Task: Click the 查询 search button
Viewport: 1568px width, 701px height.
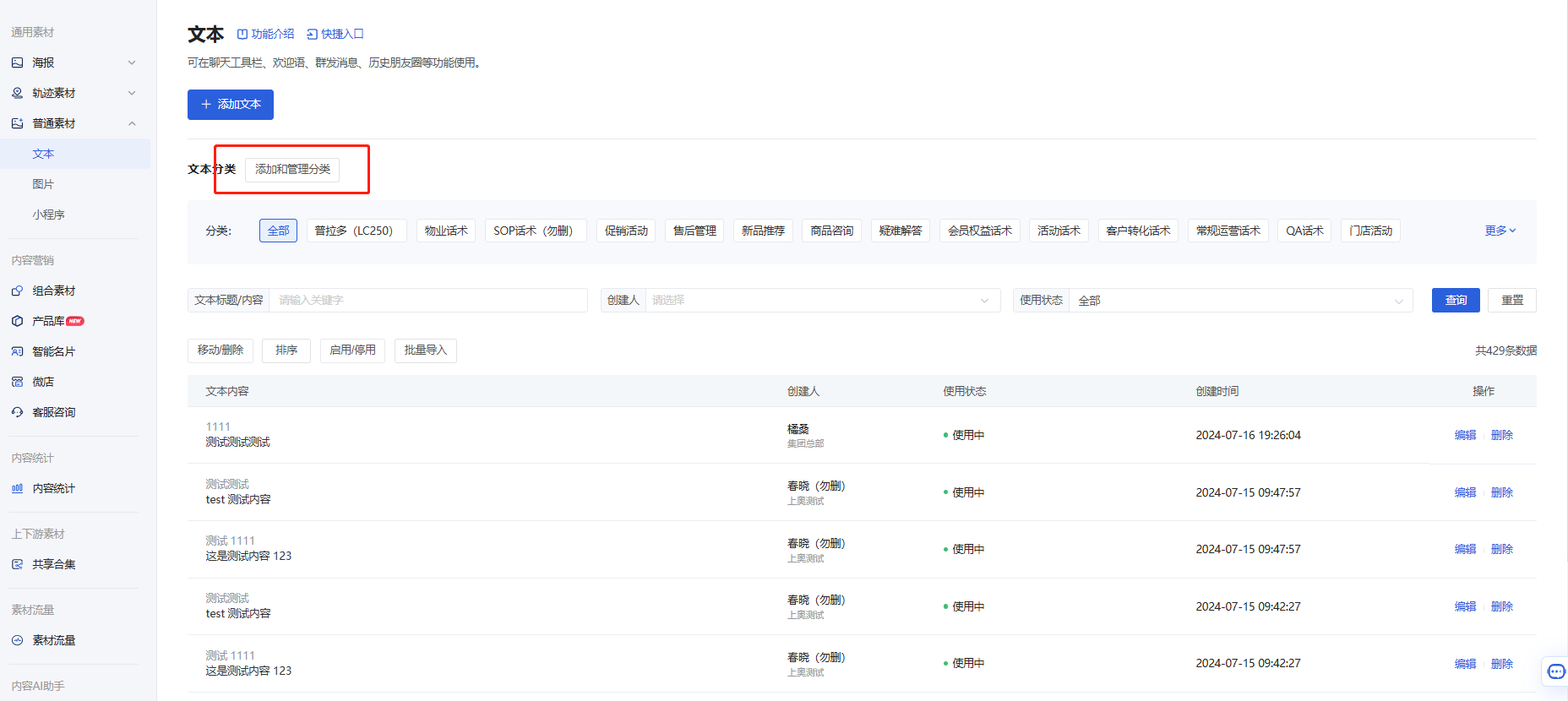Action: 1456,300
